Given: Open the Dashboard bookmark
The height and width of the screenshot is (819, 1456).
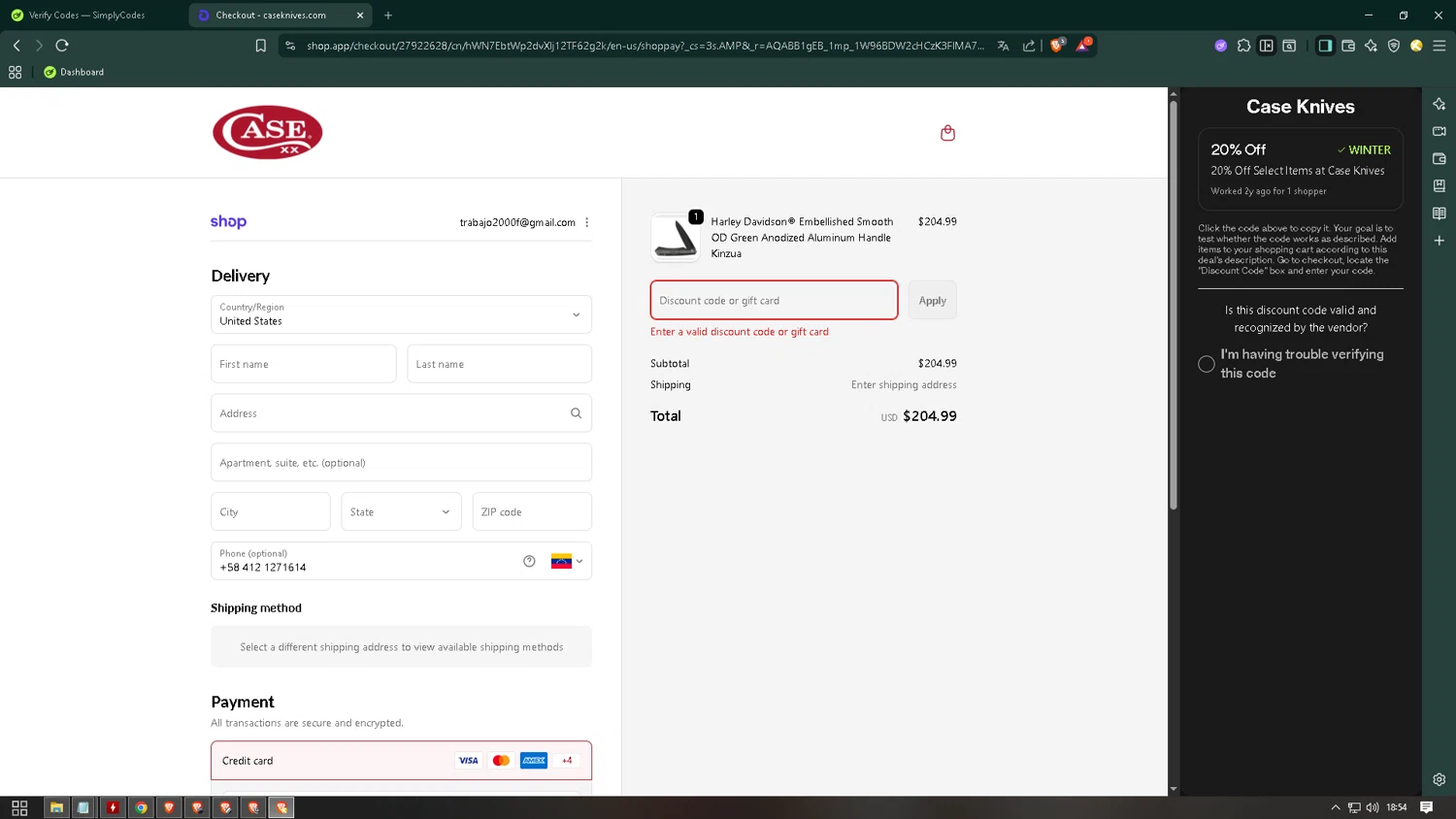Looking at the screenshot, I should pos(74,72).
